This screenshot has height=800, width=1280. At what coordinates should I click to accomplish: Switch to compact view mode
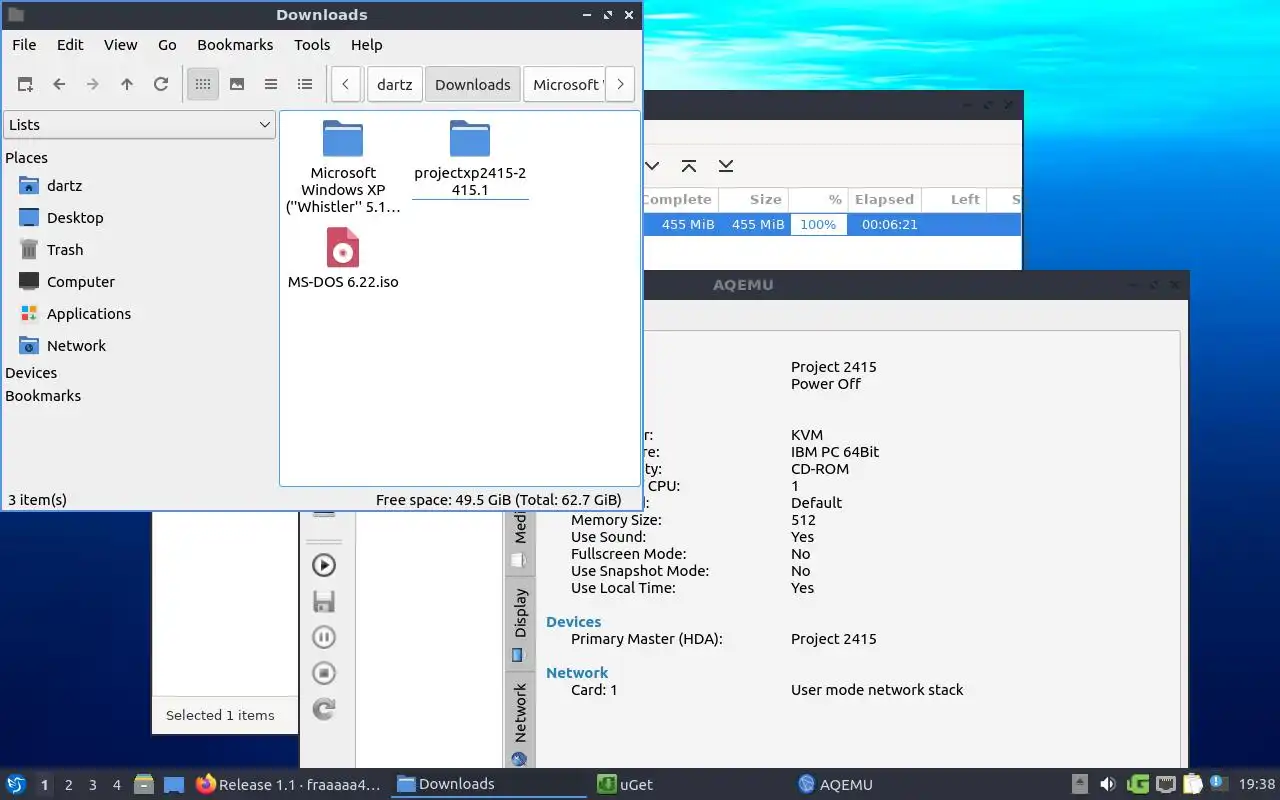(x=271, y=85)
